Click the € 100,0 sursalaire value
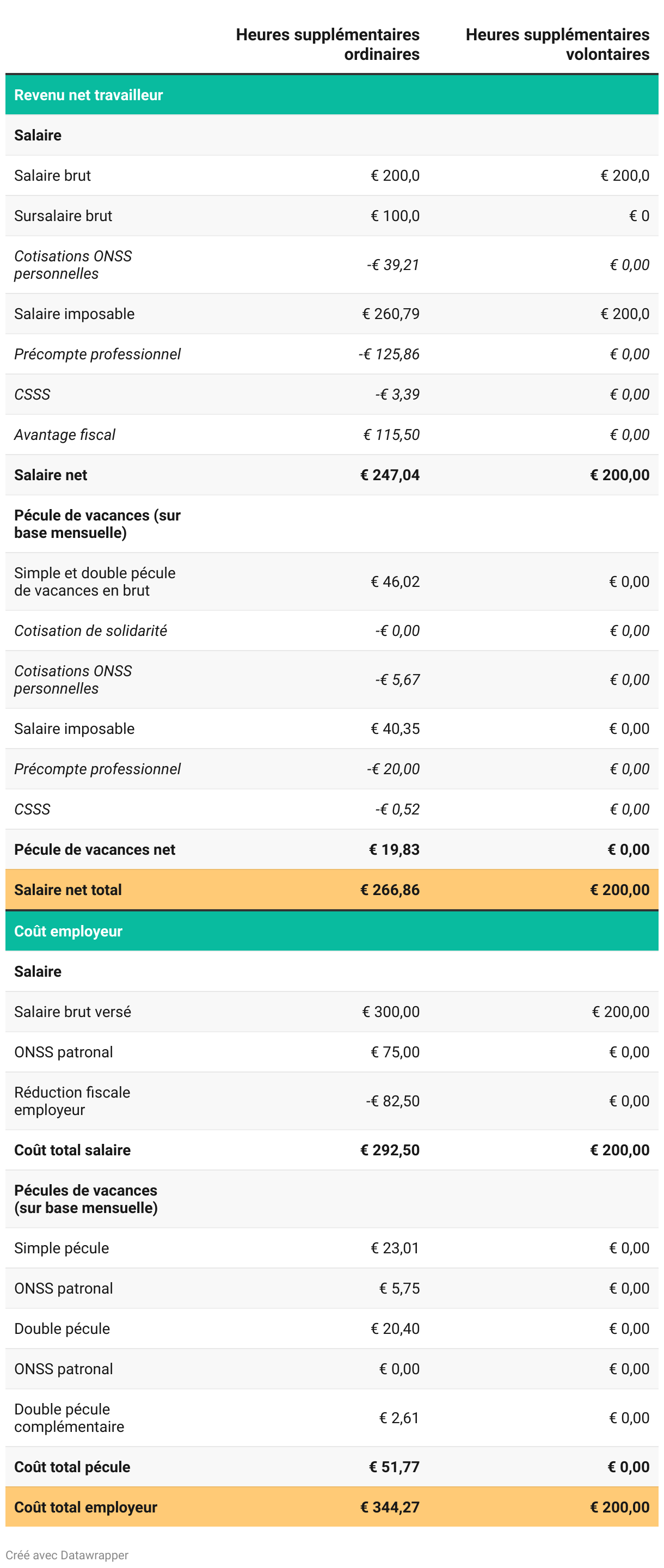 click(395, 216)
